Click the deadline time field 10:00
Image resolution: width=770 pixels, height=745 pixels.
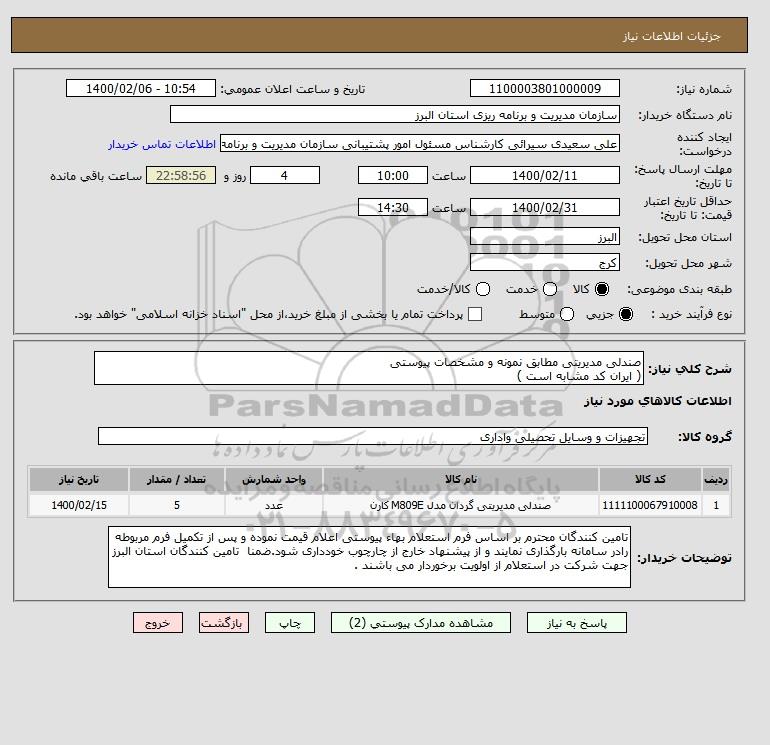(393, 175)
